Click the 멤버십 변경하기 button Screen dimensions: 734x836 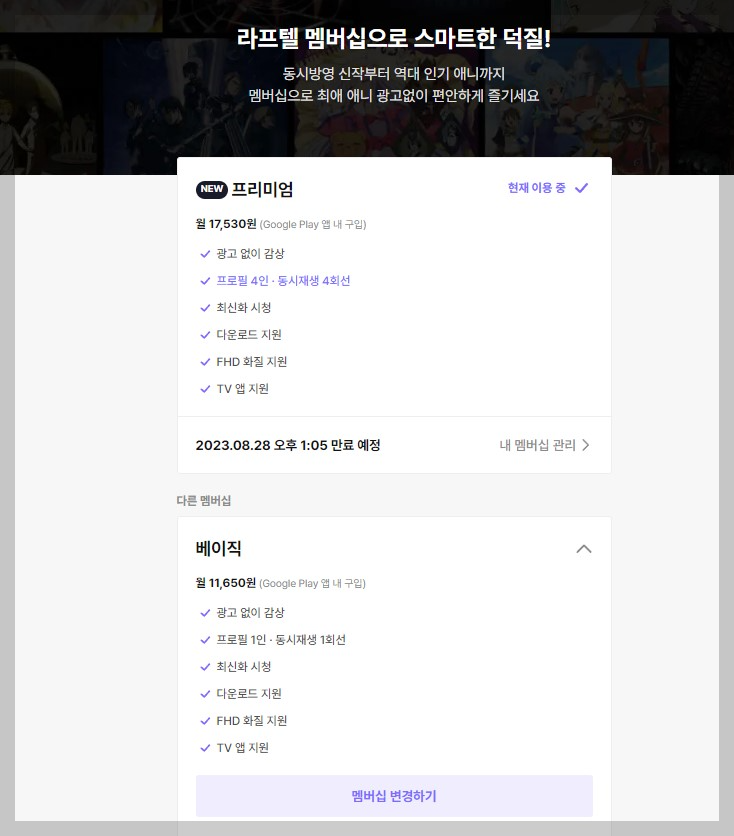pyautogui.click(x=394, y=796)
